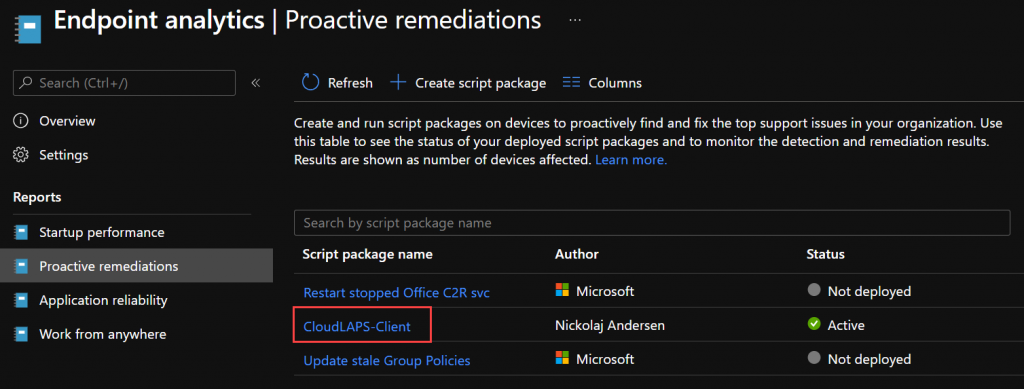1024x389 pixels.
Task: Click the Refresh button label
Action: pyautogui.click(x=350, y=83)
